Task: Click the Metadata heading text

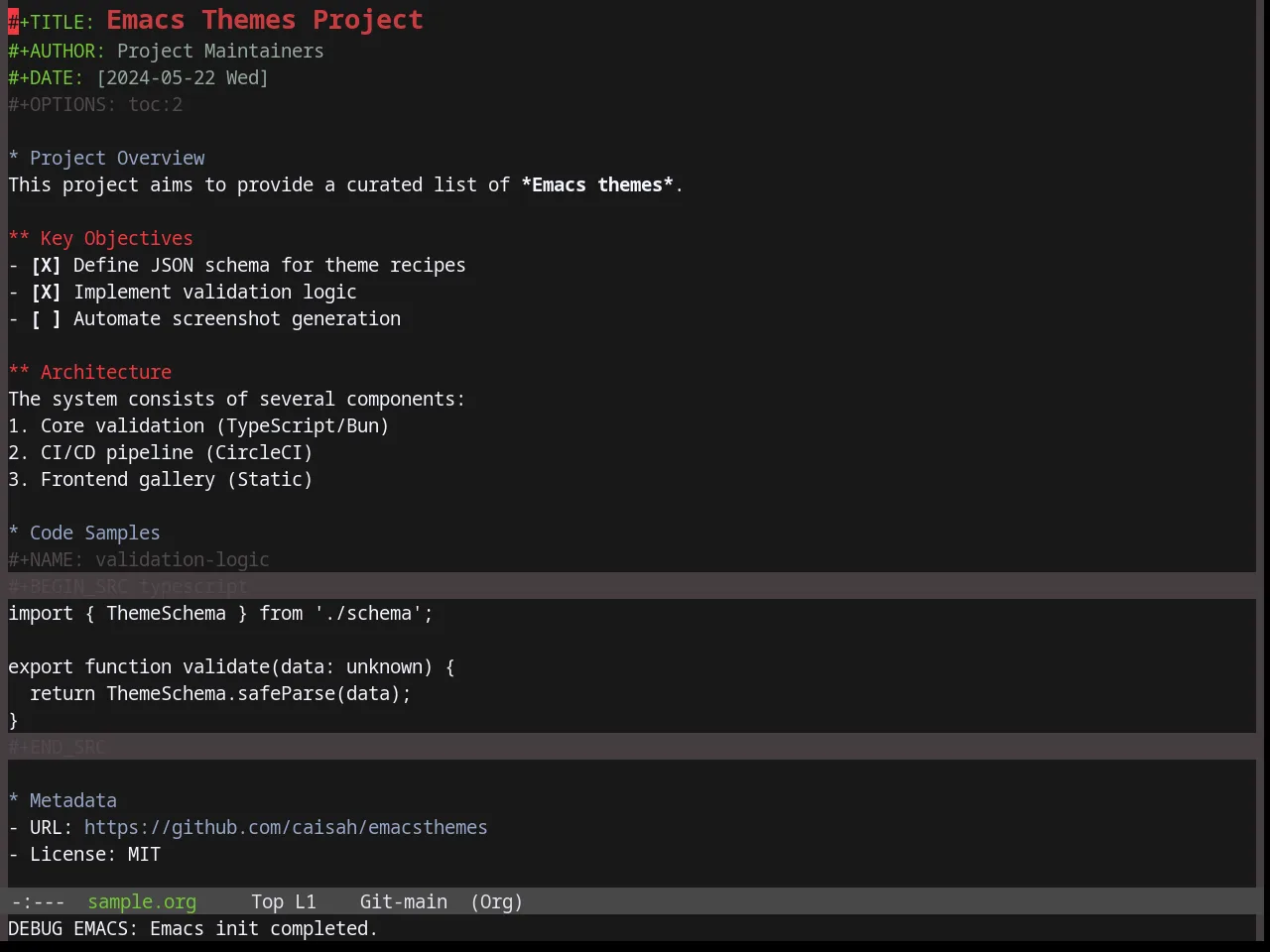Action: tap(73, 801)
